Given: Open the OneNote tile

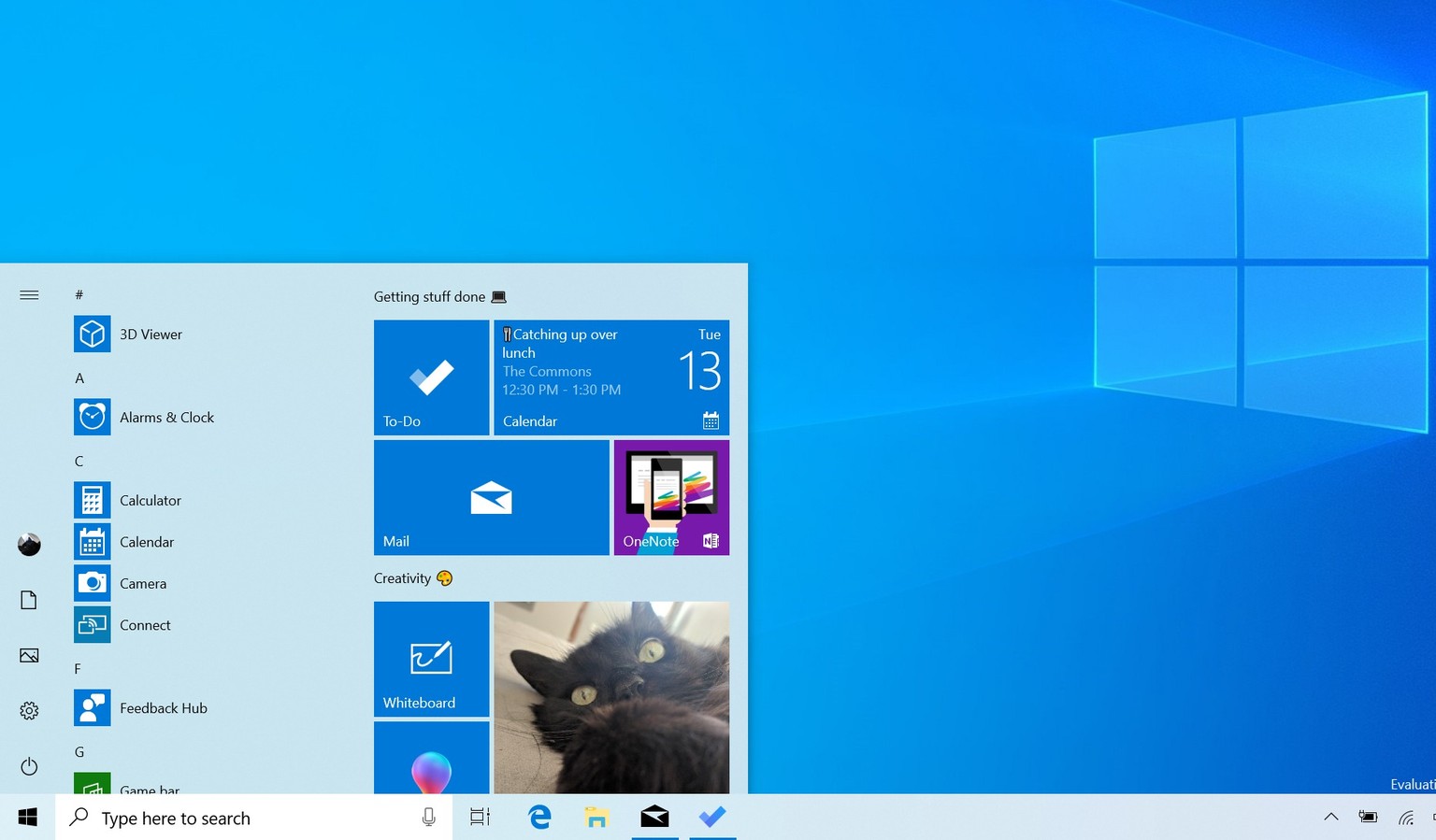Looking at the screenshot, I should [x=671, y=498].
